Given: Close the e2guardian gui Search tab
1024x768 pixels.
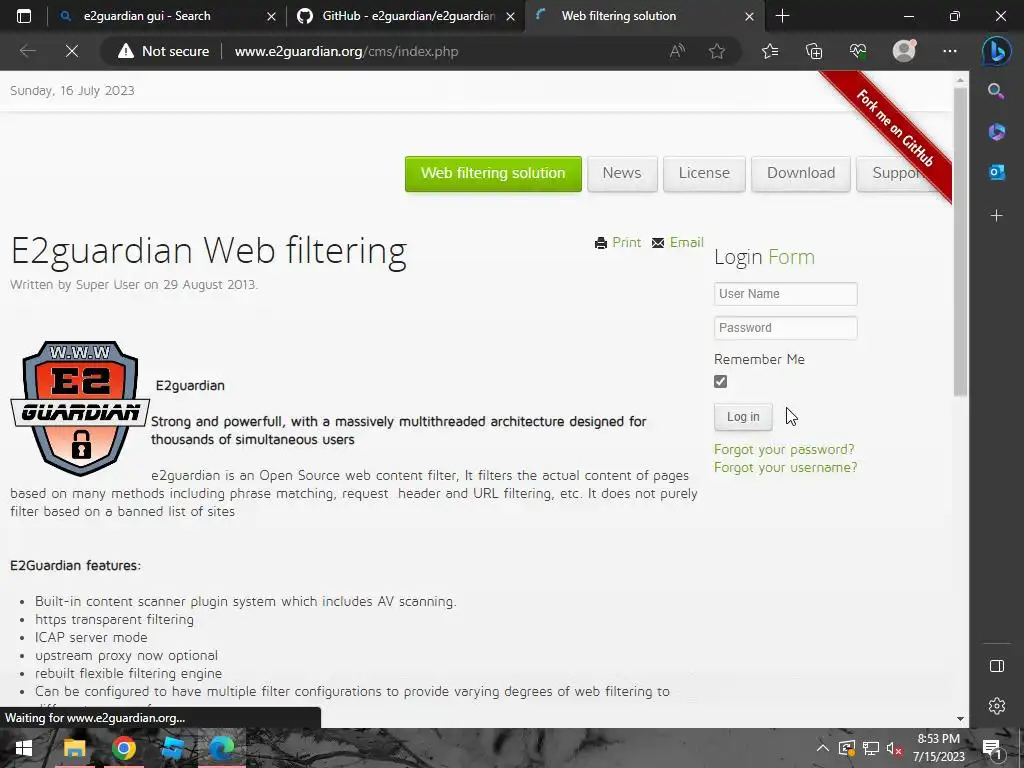Looking at the screenshot, I should pos(272,16).
